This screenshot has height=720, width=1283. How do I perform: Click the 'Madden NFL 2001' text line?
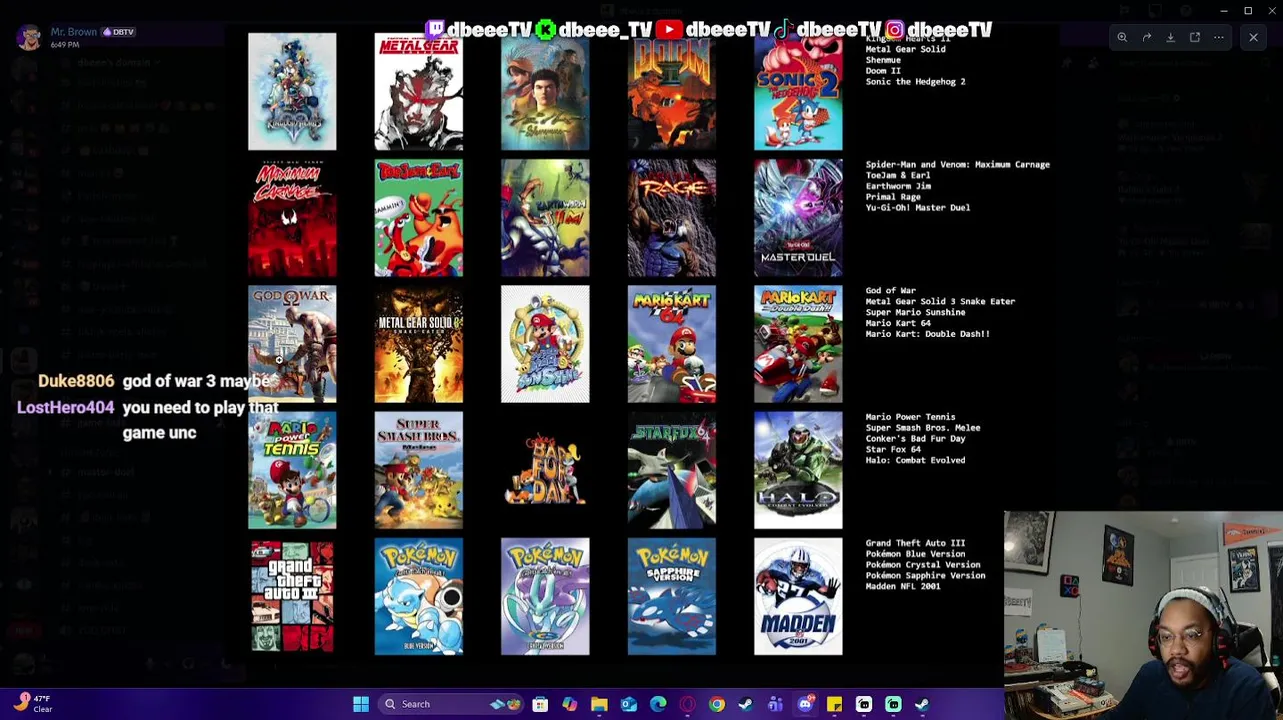point(903,587)
